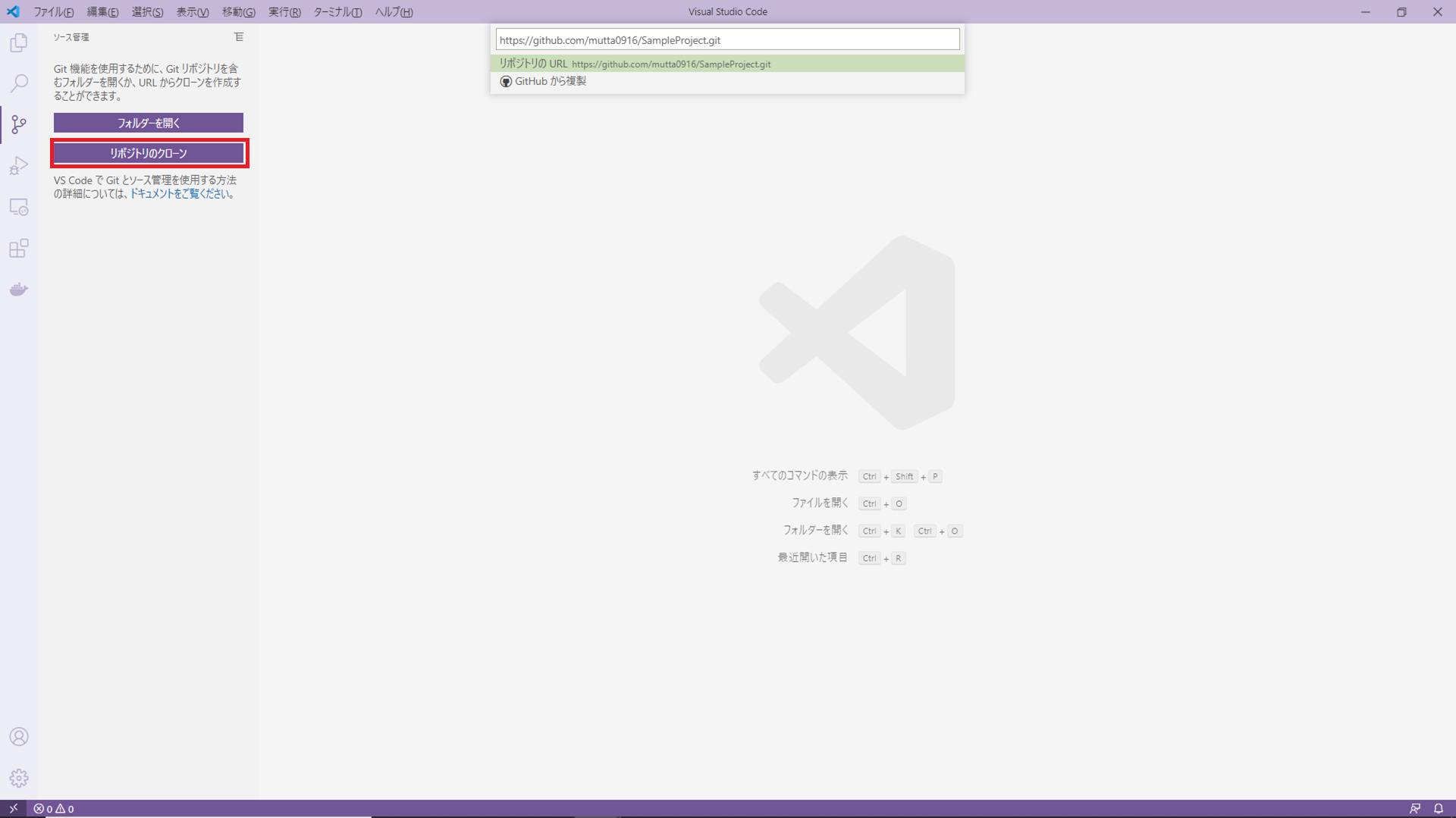The height and width of the screenshot is (818, 1456).
Task: Close the Visual Studio Code window
Action: click(1438, 11)
